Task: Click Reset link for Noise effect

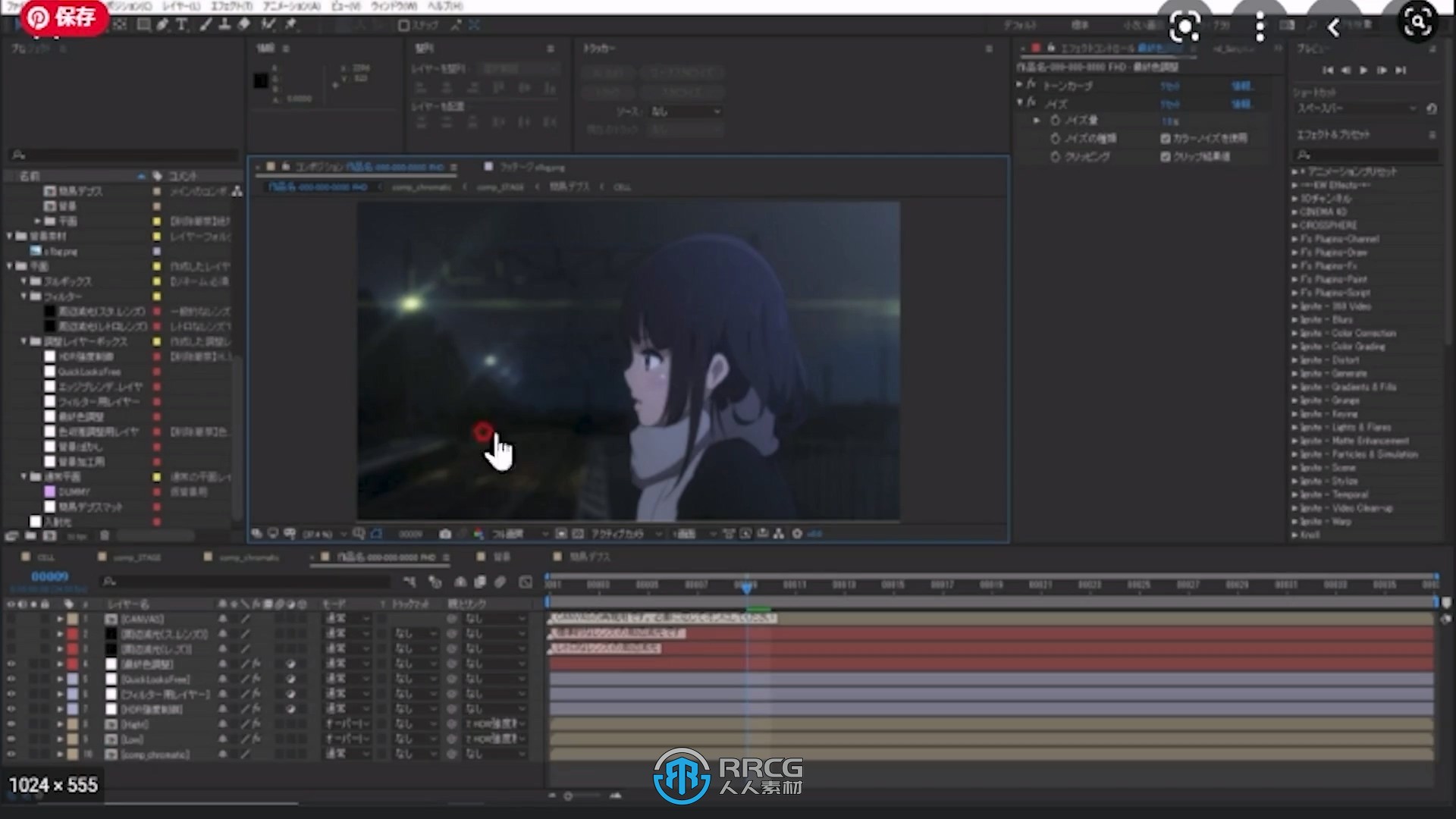Action: (1170, 104)
